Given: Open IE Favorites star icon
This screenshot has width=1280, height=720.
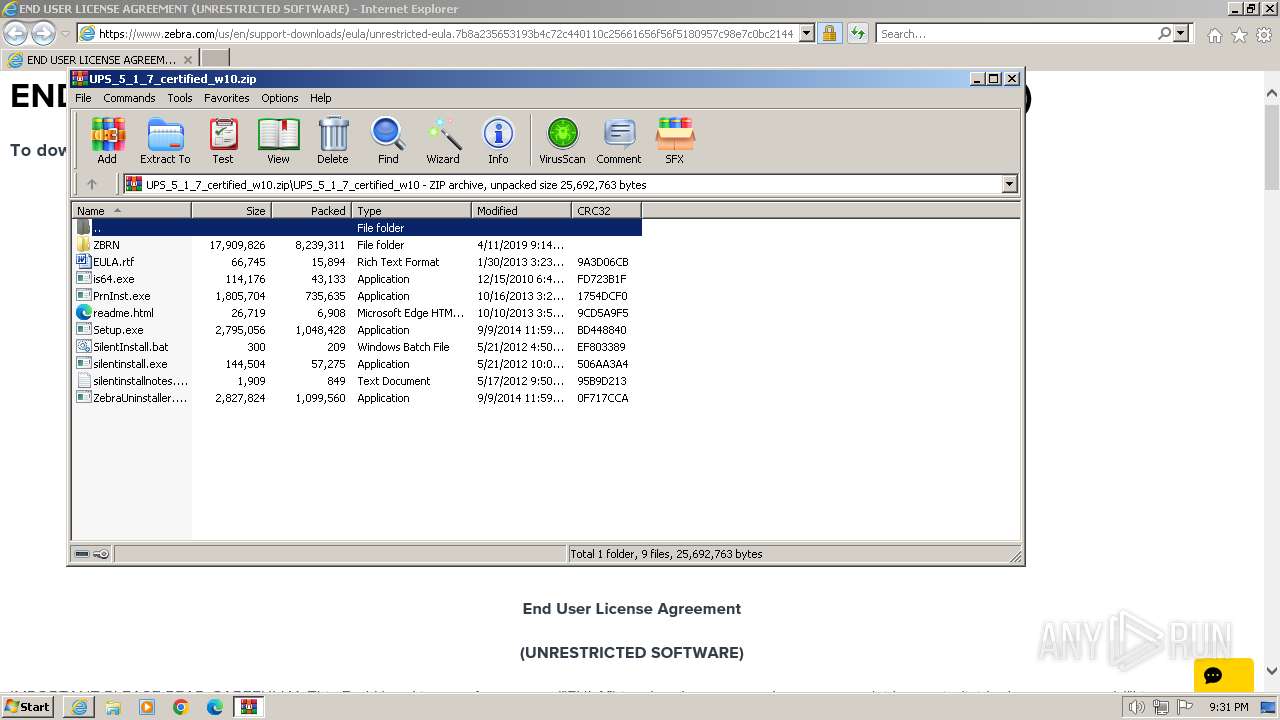Looking at the screenshot, I should point(1239,35).
